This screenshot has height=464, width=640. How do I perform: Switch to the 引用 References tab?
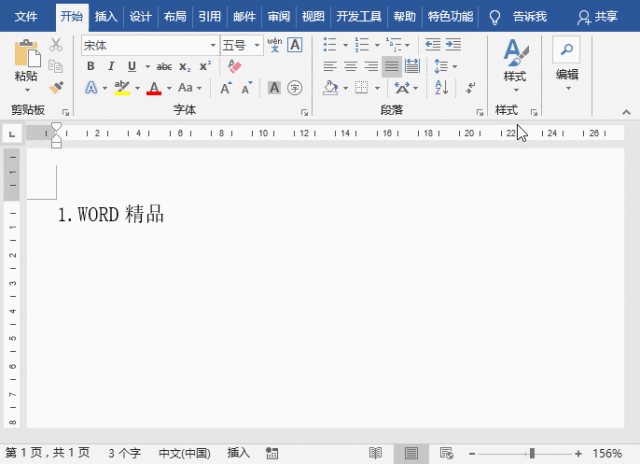coord(210,17)
